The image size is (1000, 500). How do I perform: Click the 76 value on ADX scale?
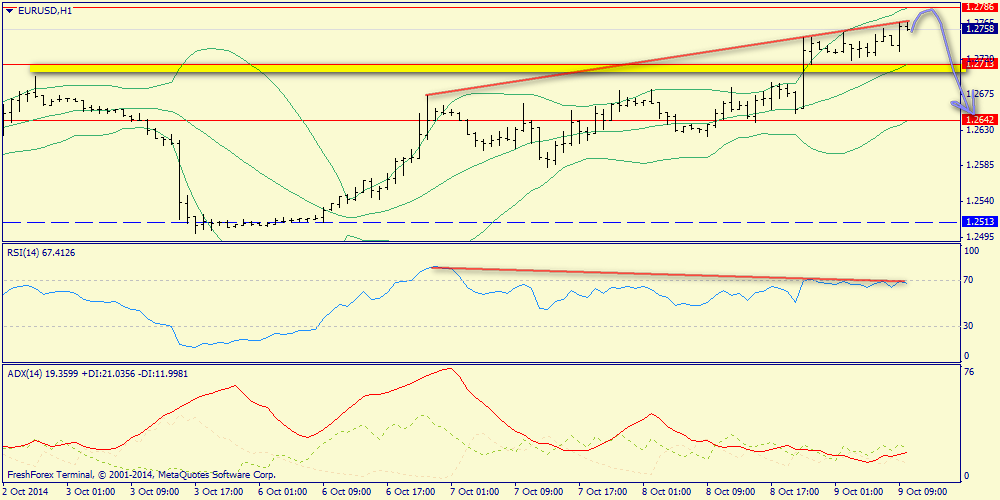point(971,373)
